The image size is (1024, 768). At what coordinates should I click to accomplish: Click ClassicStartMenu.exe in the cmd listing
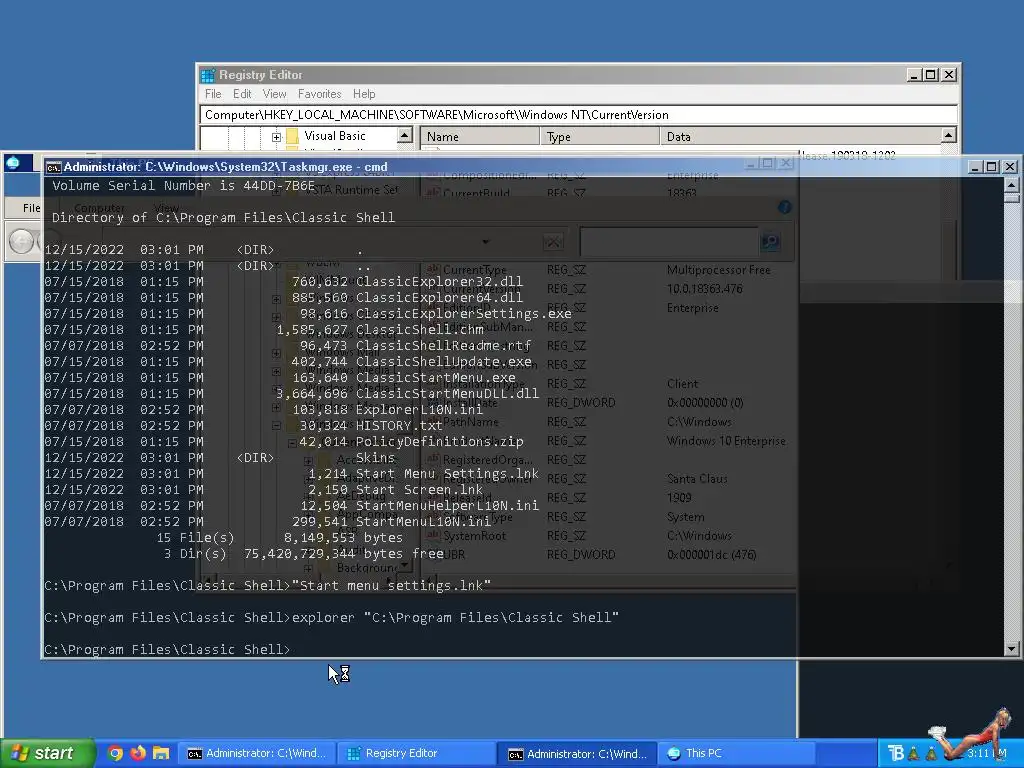pos(435,377)
